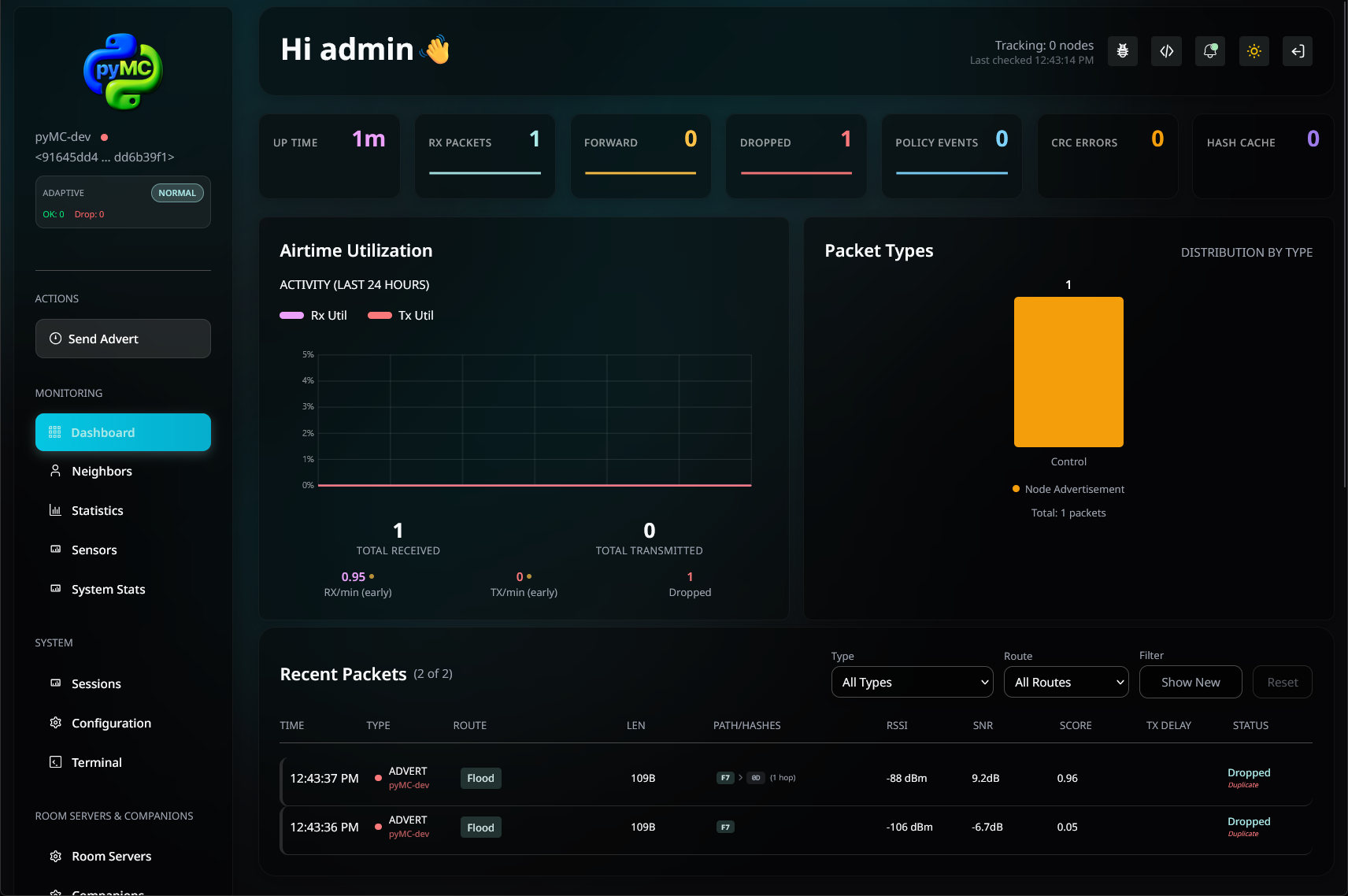Toggle Rx Util legend swatch
Viewport: 1348px width, 896px height.
click(291, 315)
